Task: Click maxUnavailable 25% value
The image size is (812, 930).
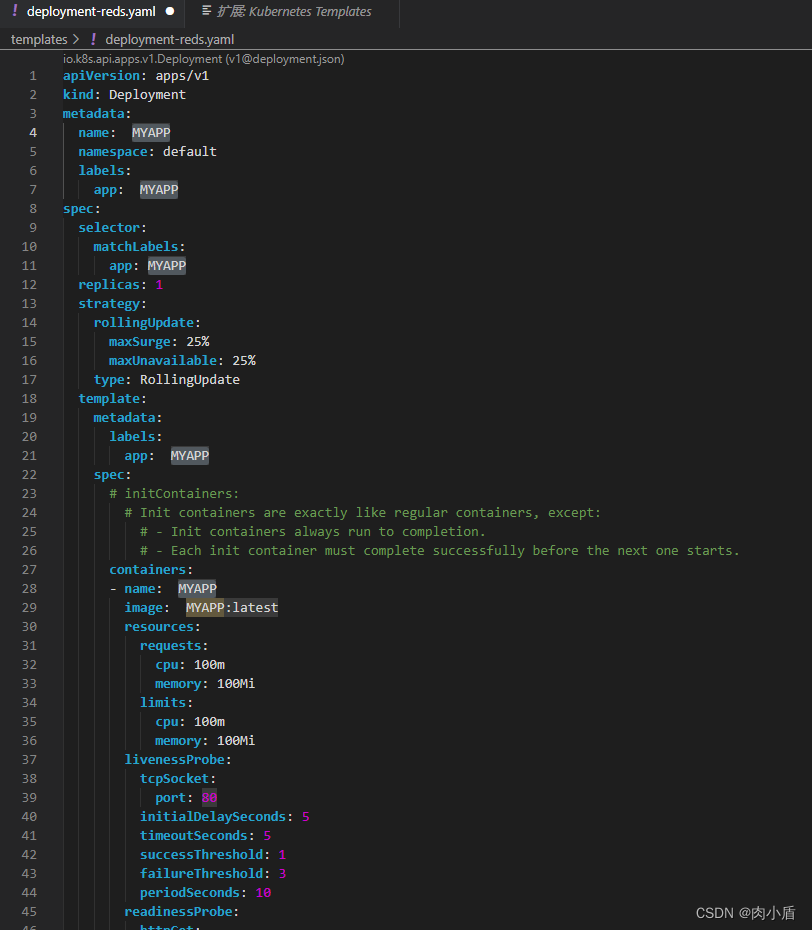Action: 244,361
